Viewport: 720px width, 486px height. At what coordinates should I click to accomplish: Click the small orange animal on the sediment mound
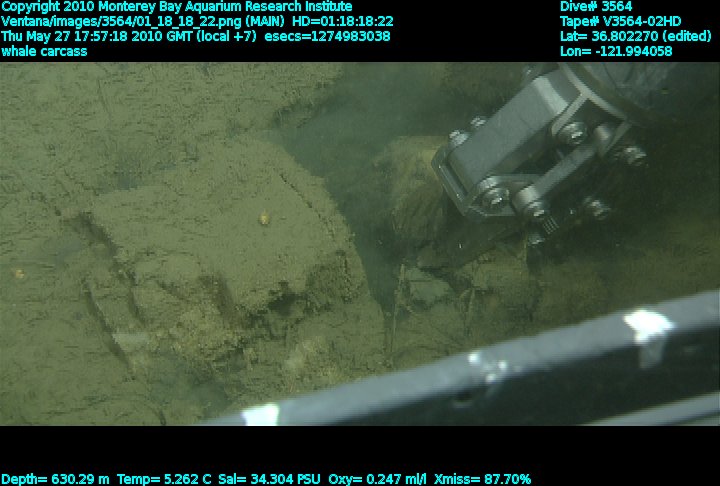(x=264, y=218)
